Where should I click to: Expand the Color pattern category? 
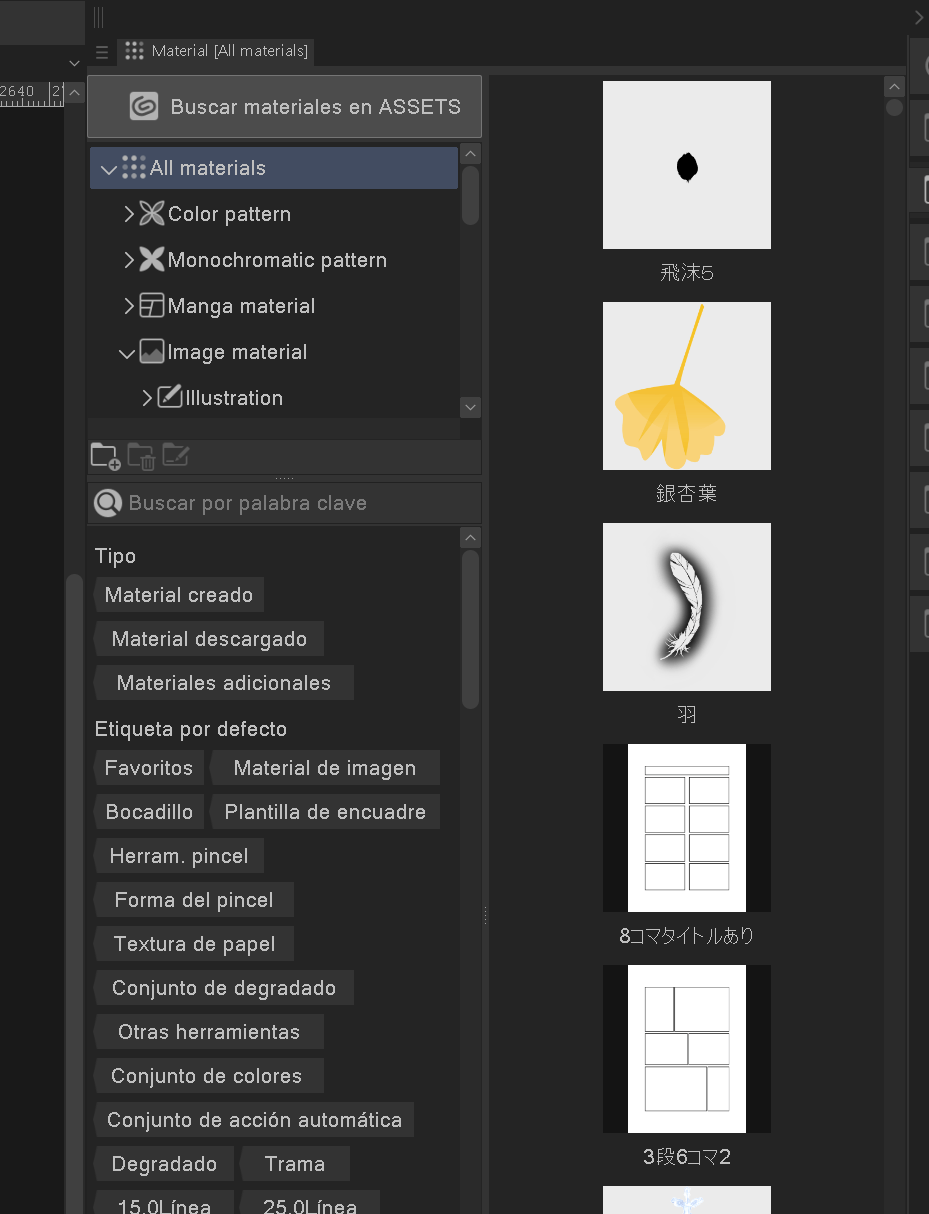[x=129, y=214]
